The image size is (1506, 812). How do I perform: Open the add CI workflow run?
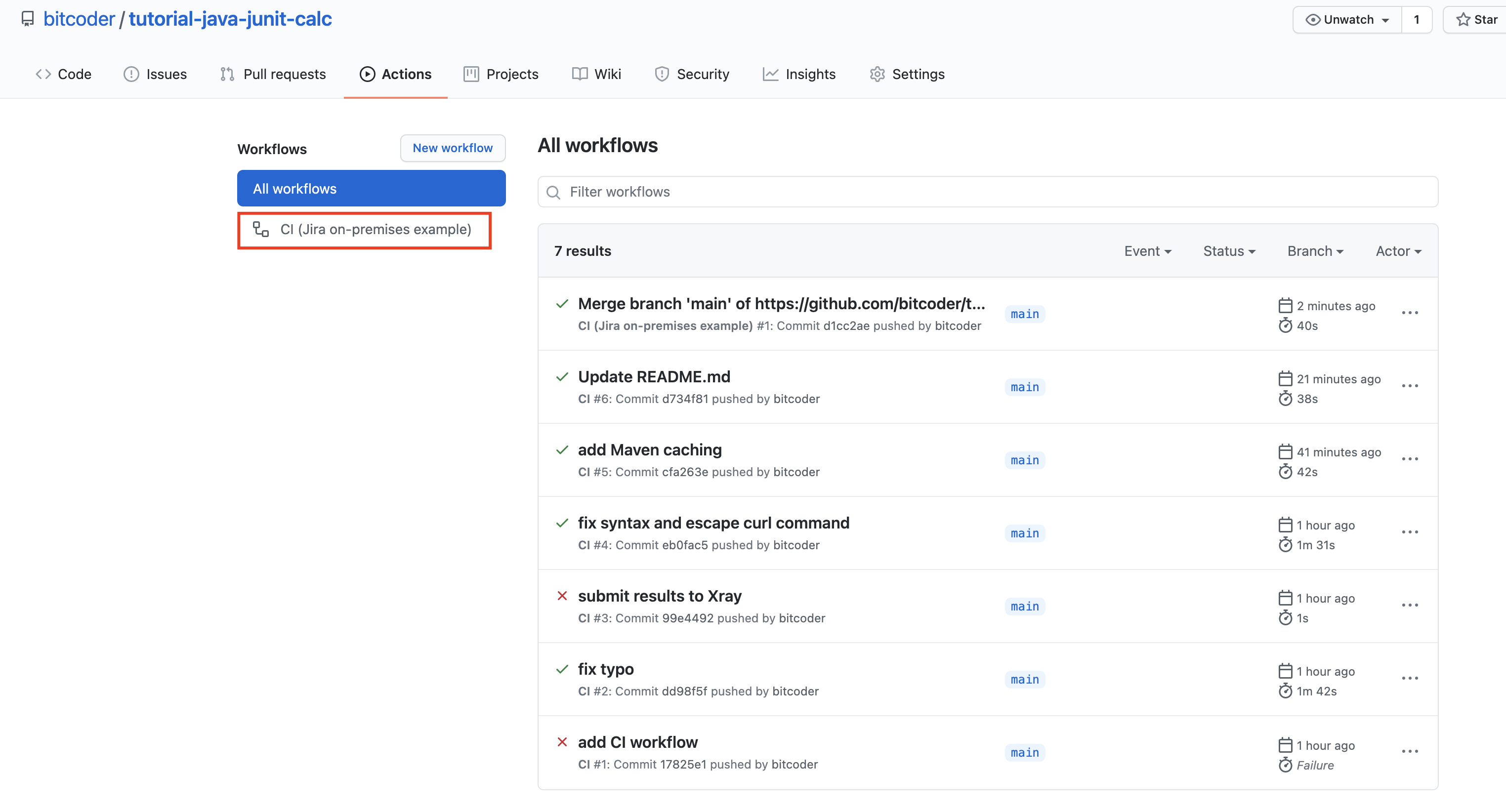pos(638,742)
